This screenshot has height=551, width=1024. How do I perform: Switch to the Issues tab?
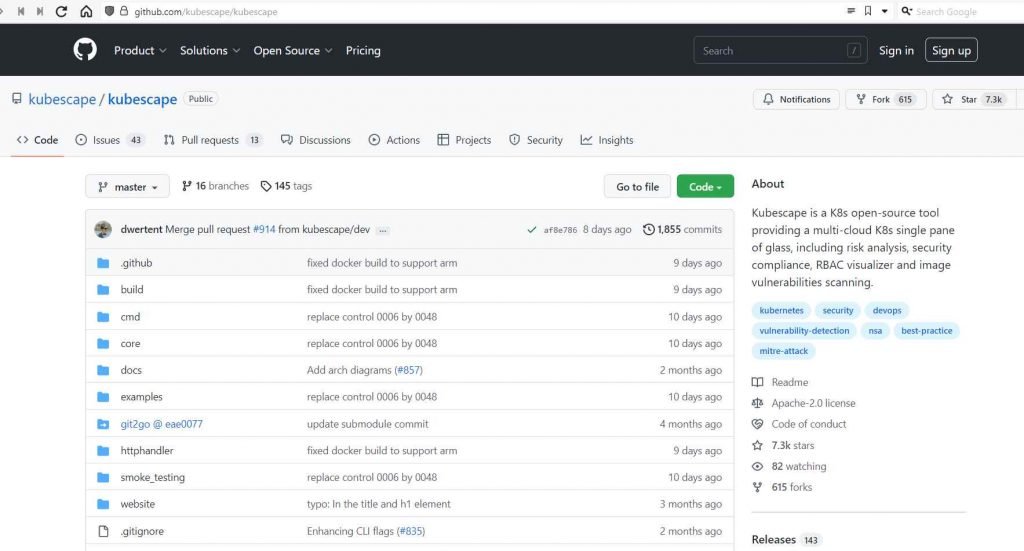(x=110, y=140)
